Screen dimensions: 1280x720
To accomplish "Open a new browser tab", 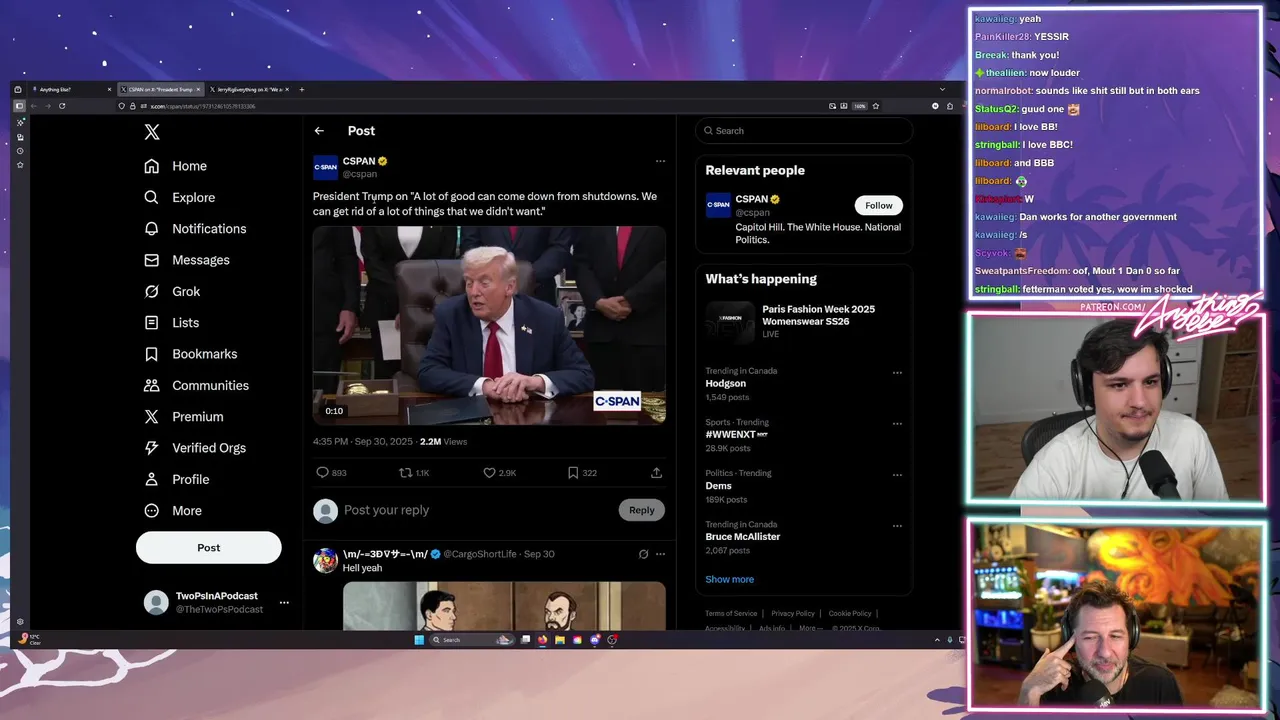I will pyautogui.click(x=302, y=90).
